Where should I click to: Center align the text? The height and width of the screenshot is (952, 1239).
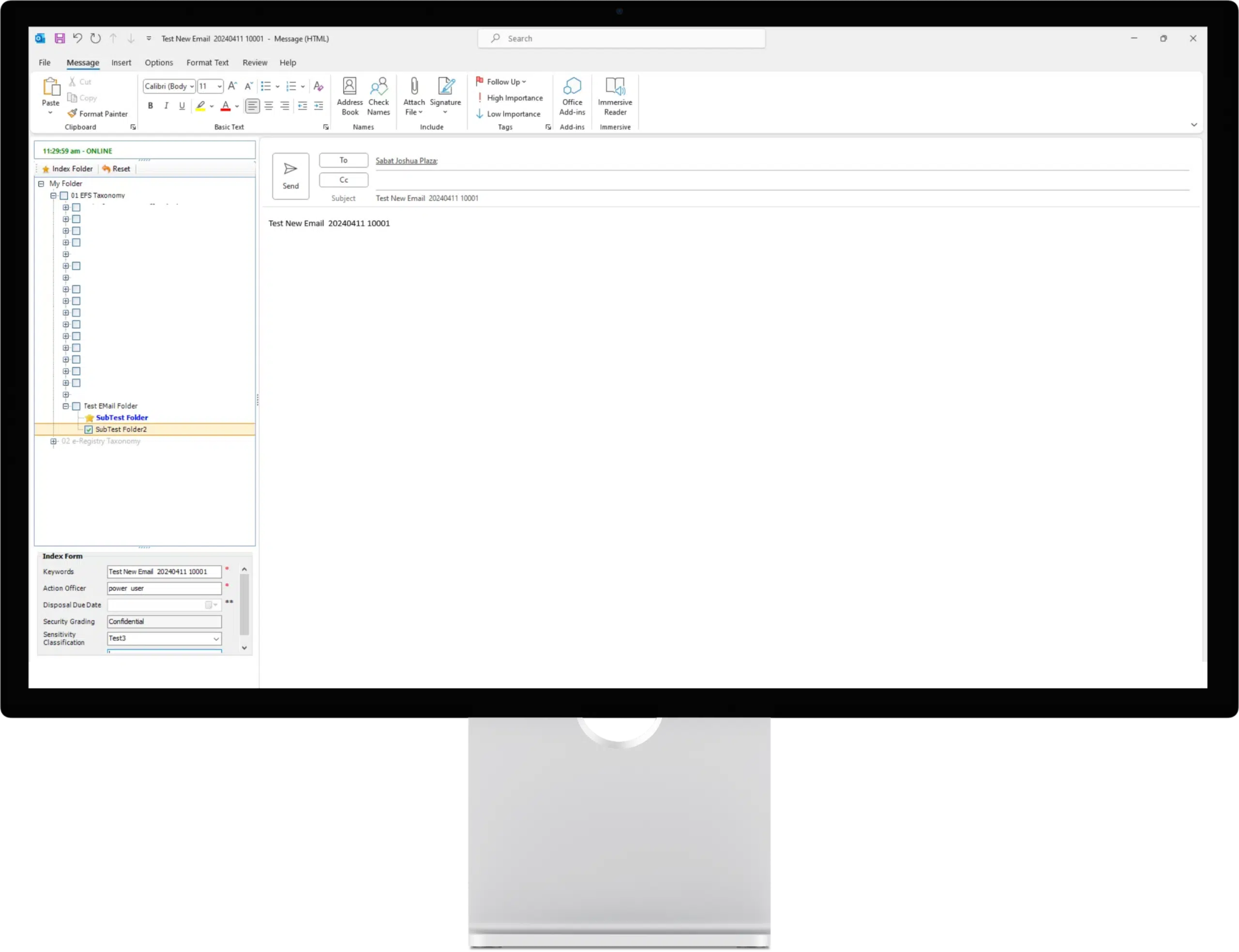coord(269,106)
